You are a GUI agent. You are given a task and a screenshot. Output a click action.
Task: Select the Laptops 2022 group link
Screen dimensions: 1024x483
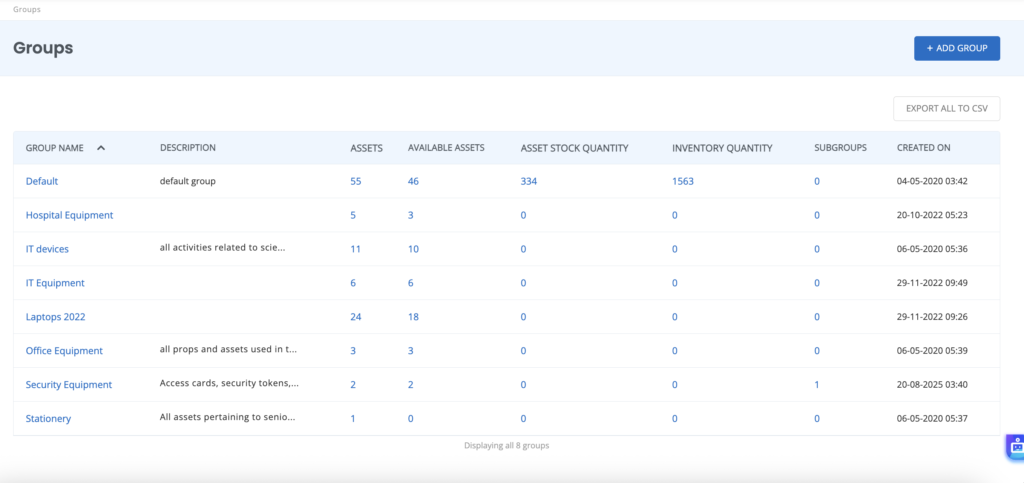(55, 317)
